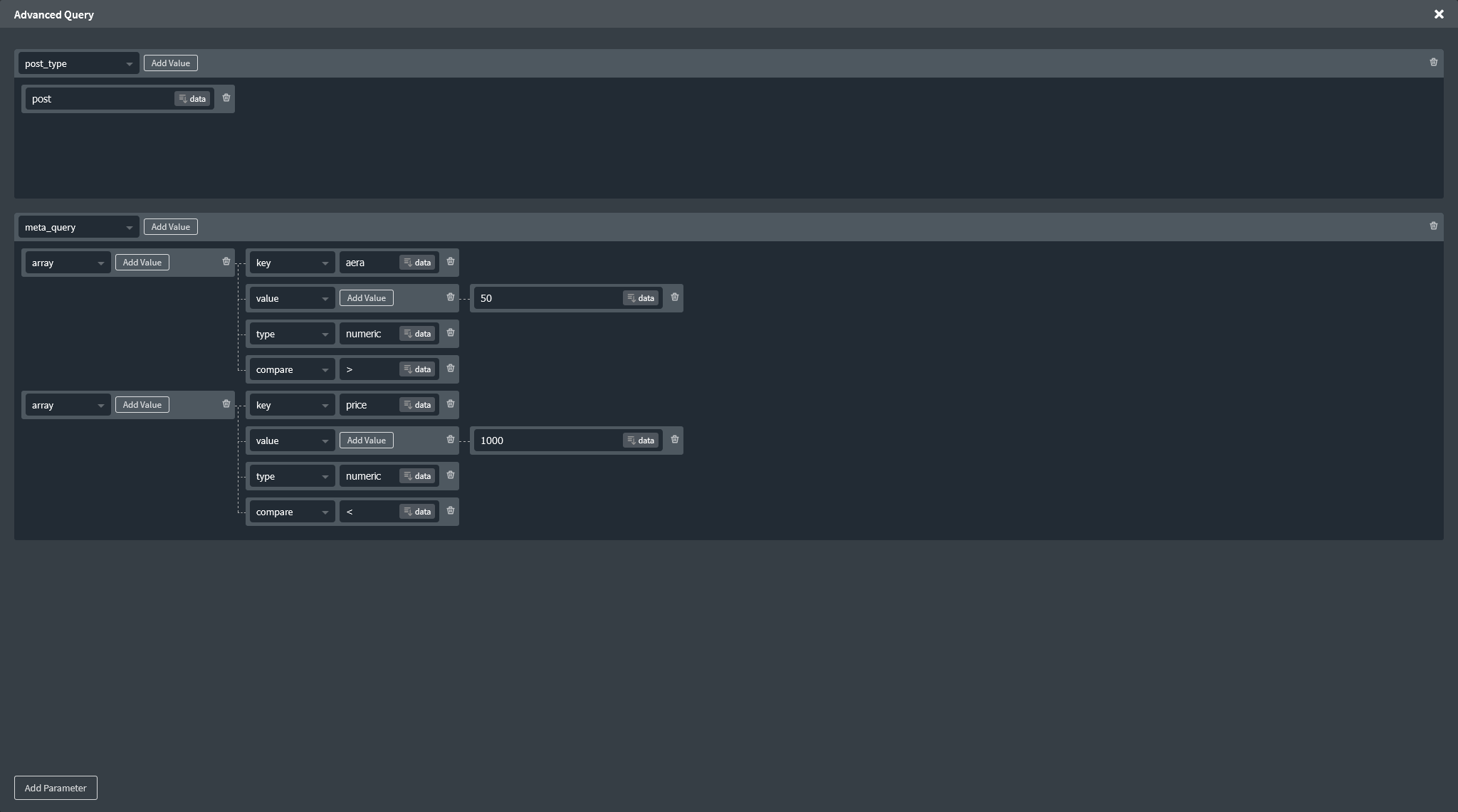Delete the "price" key row
This screenshot has width=1458, height=812.
tap(450, 404)
